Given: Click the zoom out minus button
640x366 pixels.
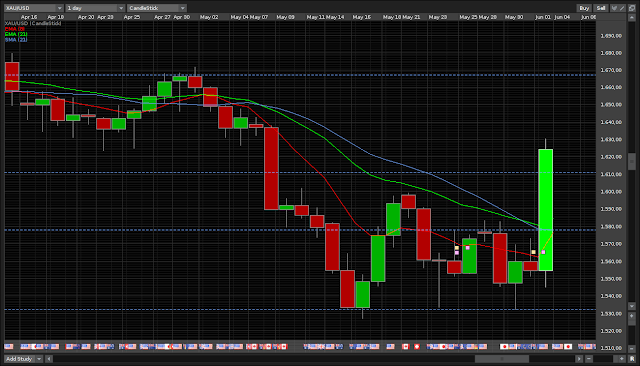Looking at the screenshot, I should [589, 359].
